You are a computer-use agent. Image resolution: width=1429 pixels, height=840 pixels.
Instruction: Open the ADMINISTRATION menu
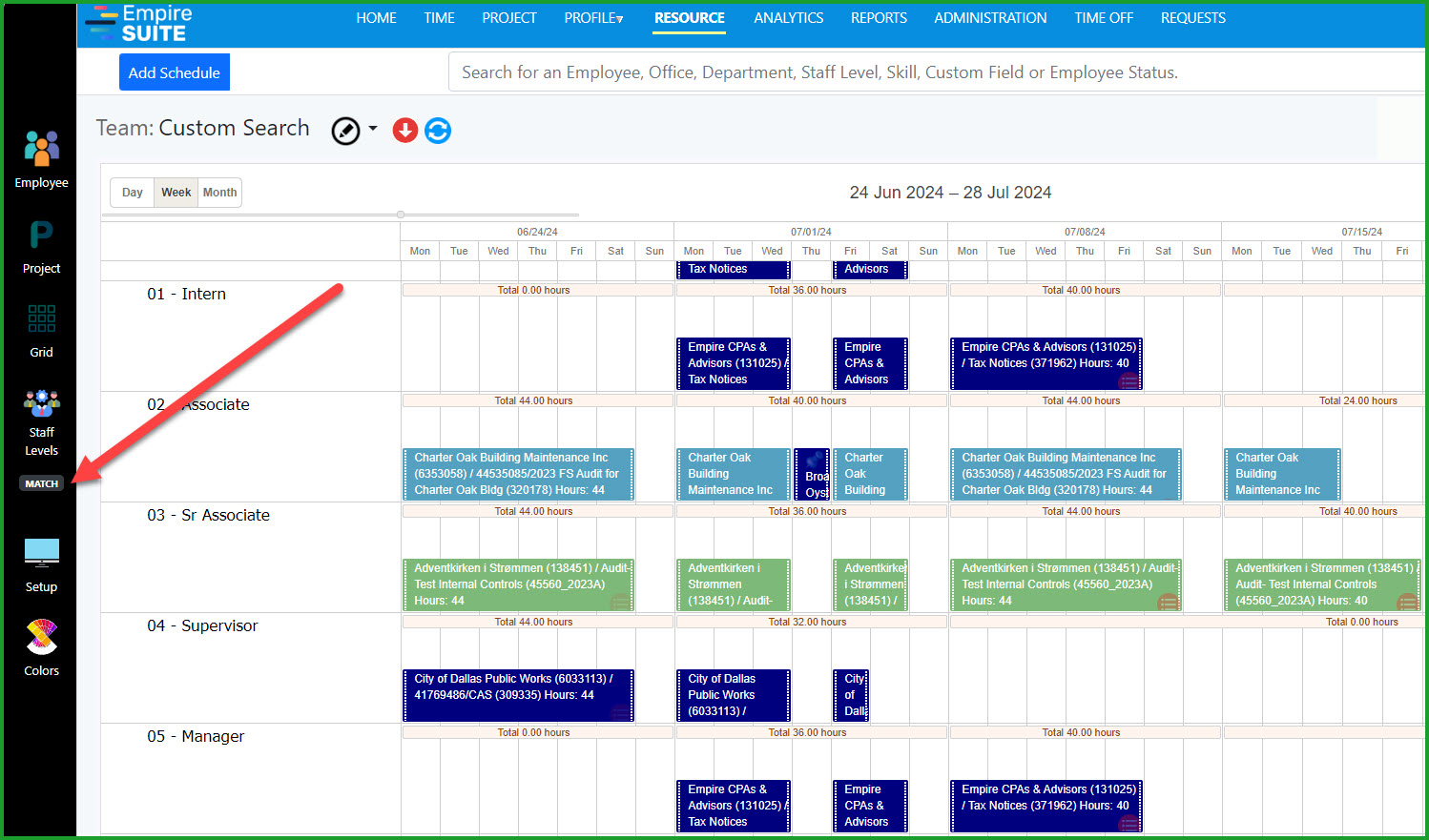click(x=990, y=18)
